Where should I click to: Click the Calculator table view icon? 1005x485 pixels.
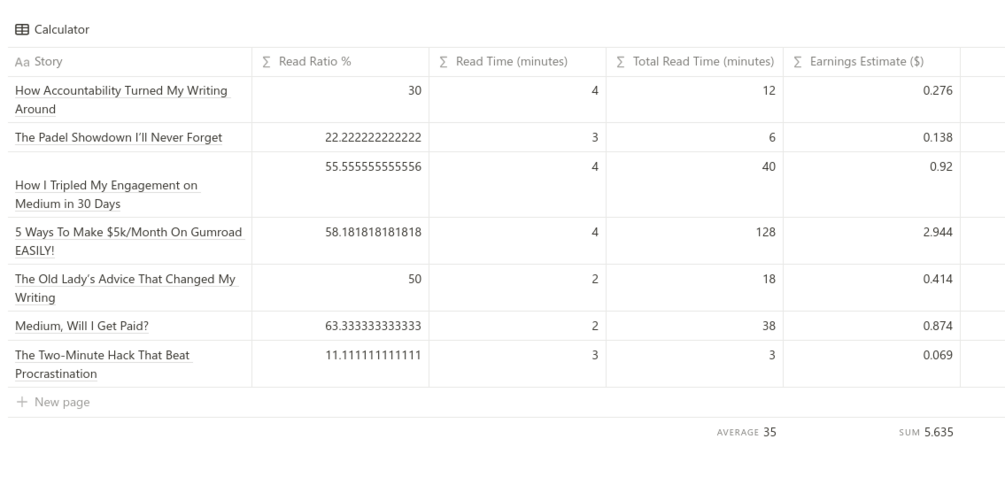coord(22,30)
